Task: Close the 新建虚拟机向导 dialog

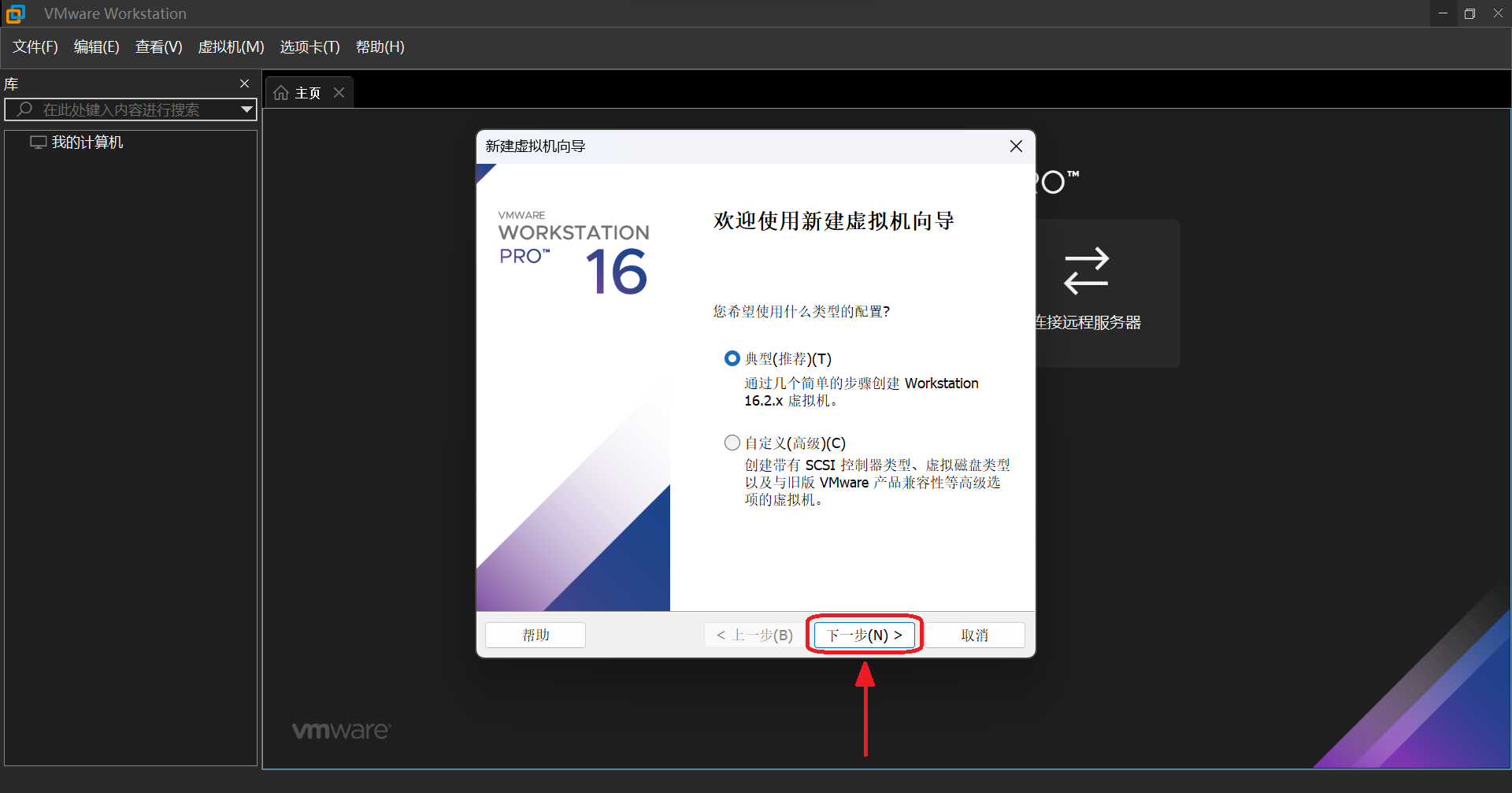Action: coord(1016,146)
